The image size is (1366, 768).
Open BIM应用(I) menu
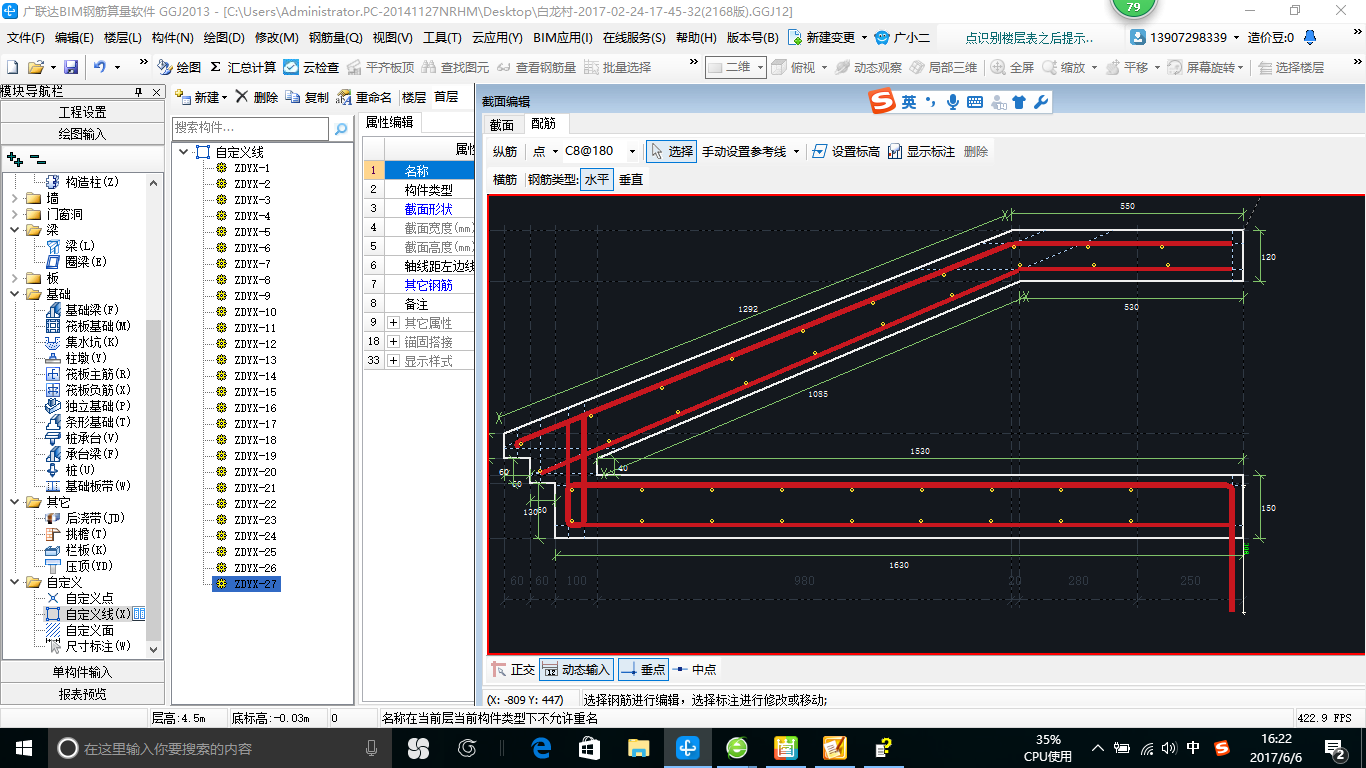click(x=563, y=38)
